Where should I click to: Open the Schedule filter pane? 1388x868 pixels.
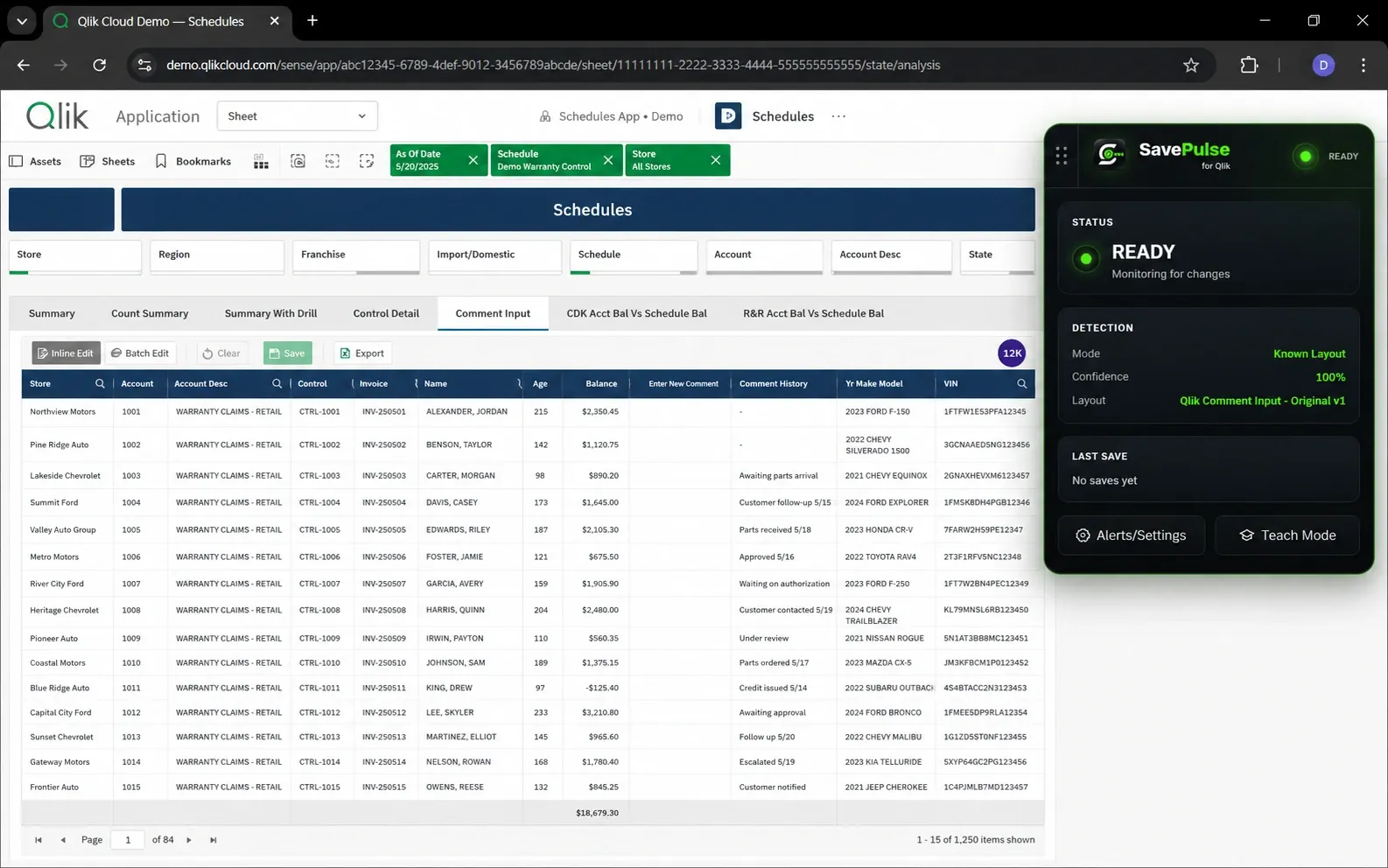coord(634,256)
